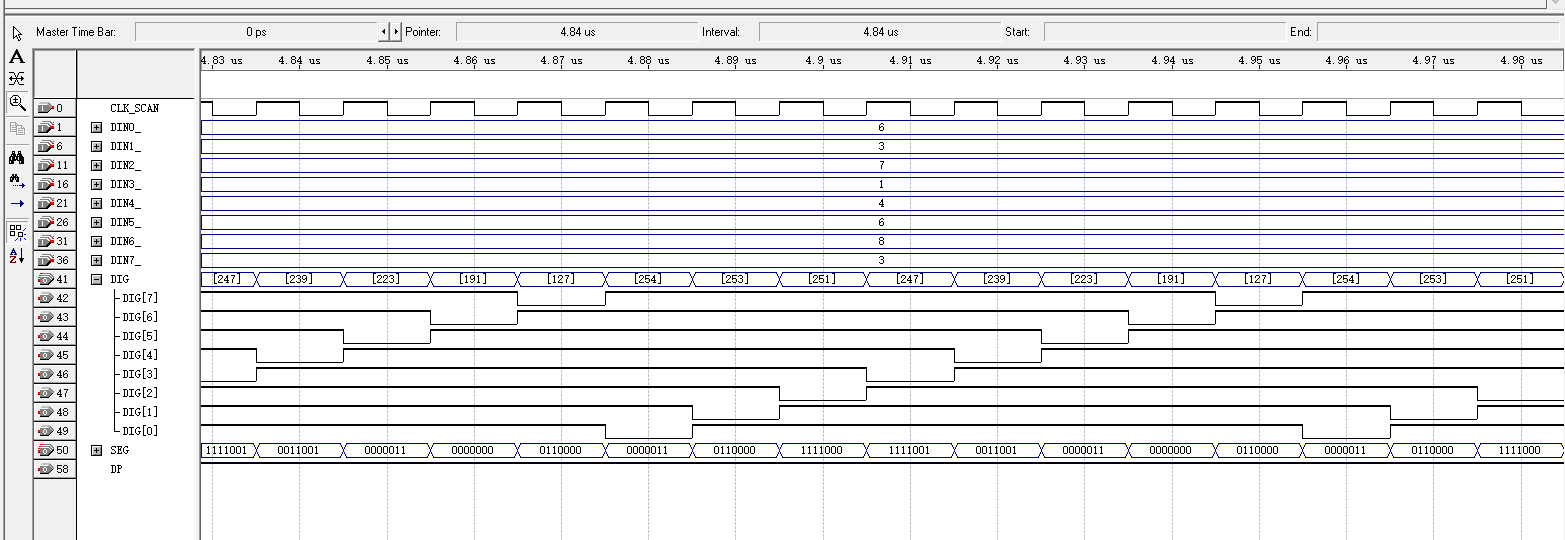This screenshot has width=1565, height=540.
Task: Select the DIG[1] signal name
Action: 140,412
